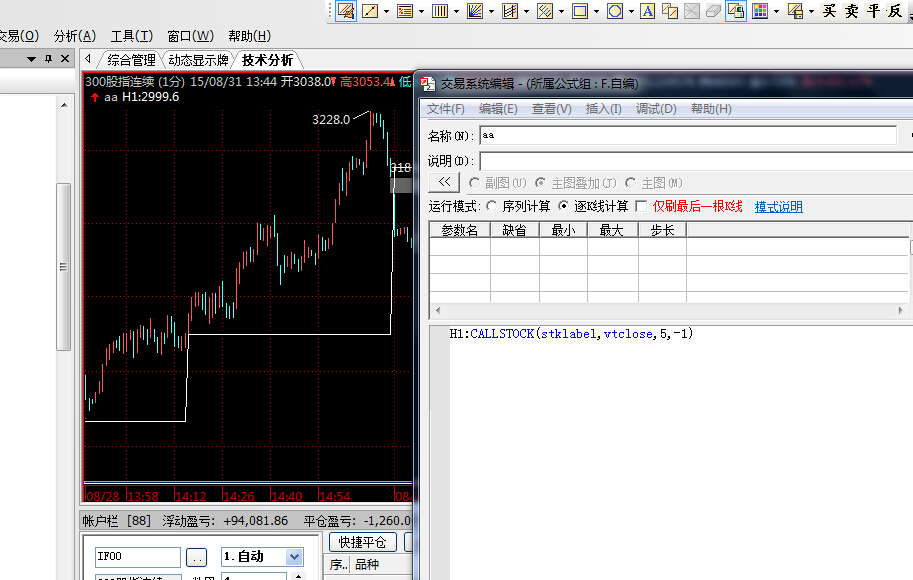This screenshot has width=913, height=580.
Task: Select the 逐K线计算 radio button
Action: [x=564, y=207]
